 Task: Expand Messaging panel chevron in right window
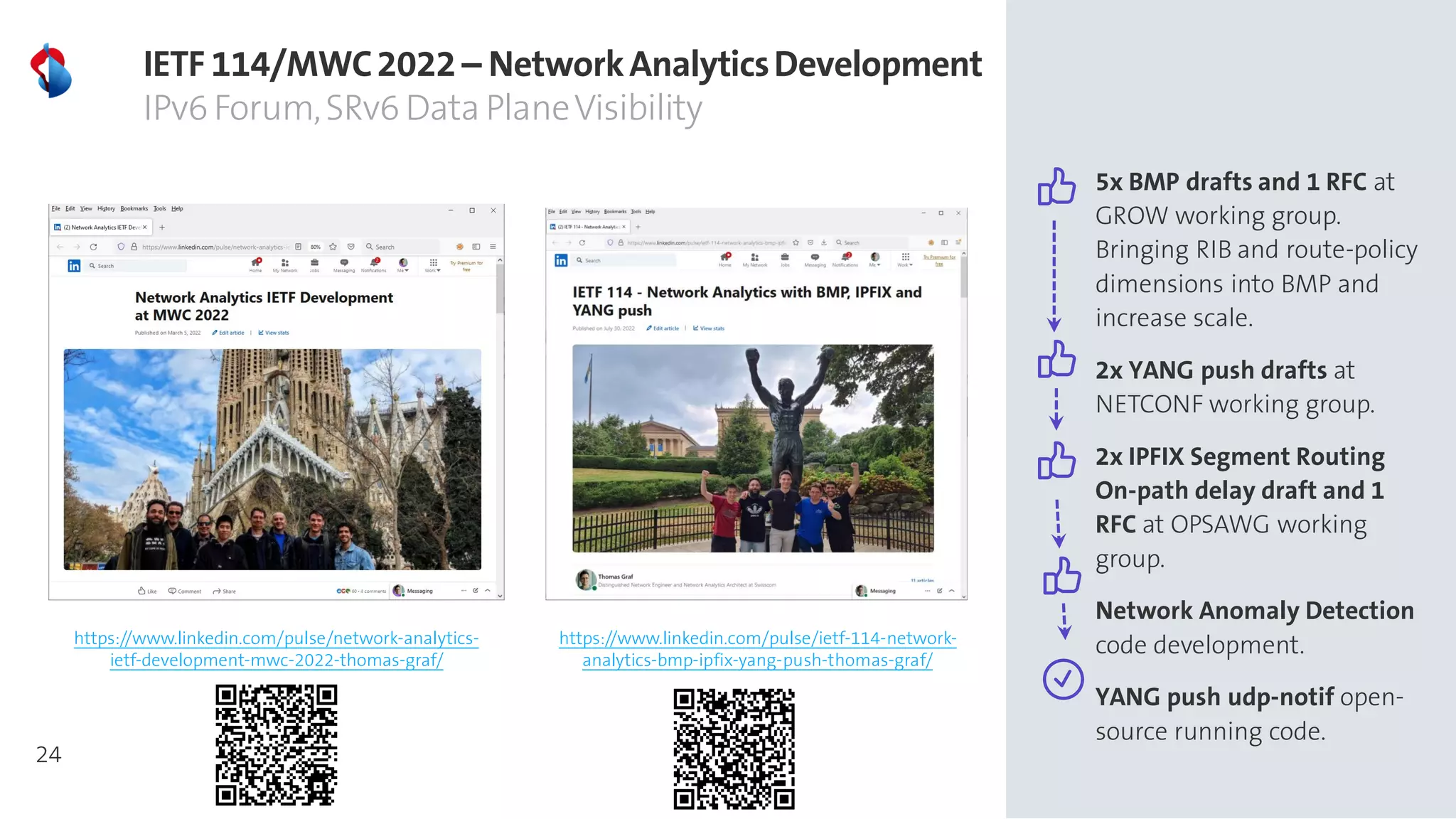952,591
